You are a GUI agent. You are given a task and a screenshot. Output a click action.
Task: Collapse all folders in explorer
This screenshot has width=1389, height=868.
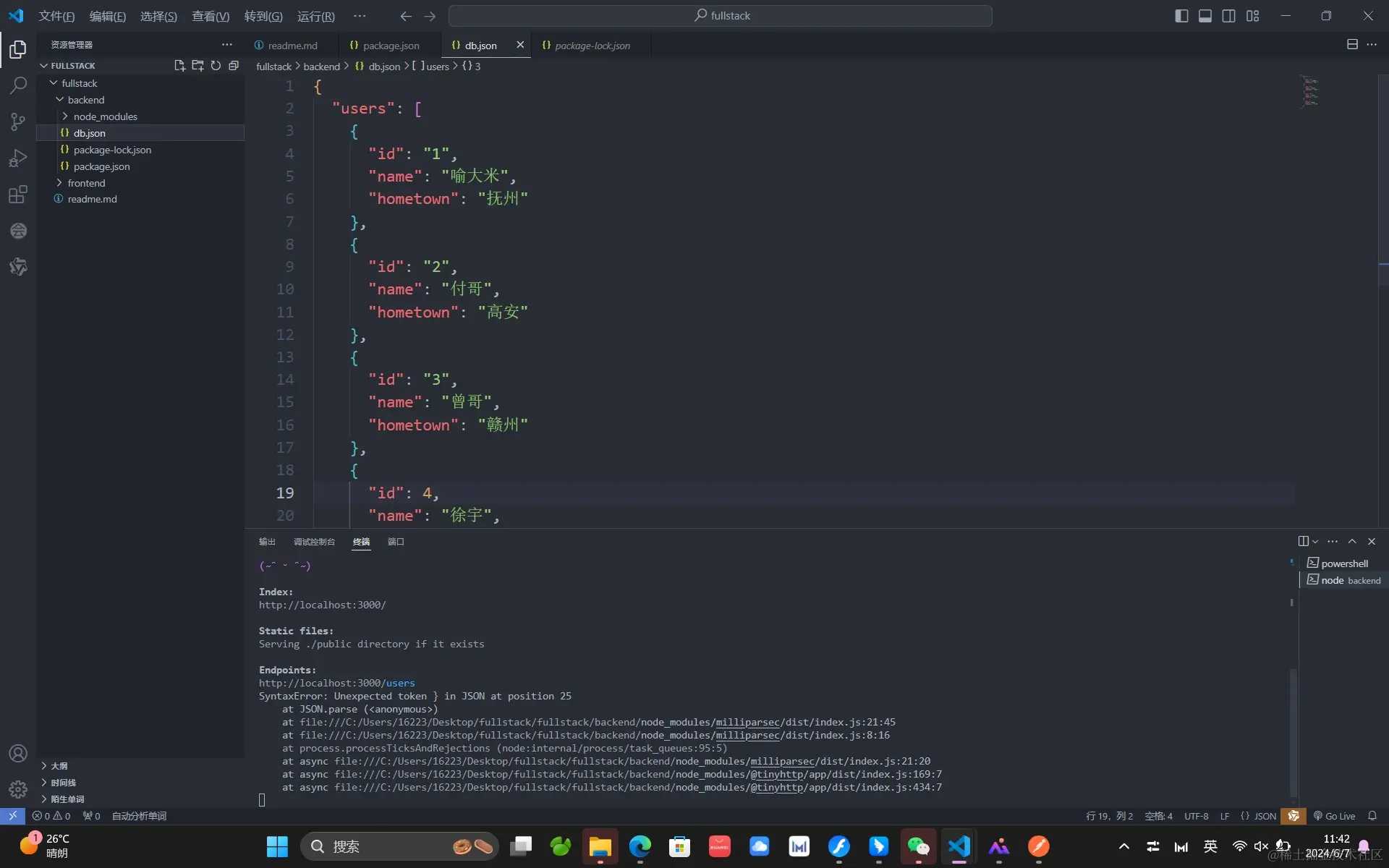click(234, 66)
